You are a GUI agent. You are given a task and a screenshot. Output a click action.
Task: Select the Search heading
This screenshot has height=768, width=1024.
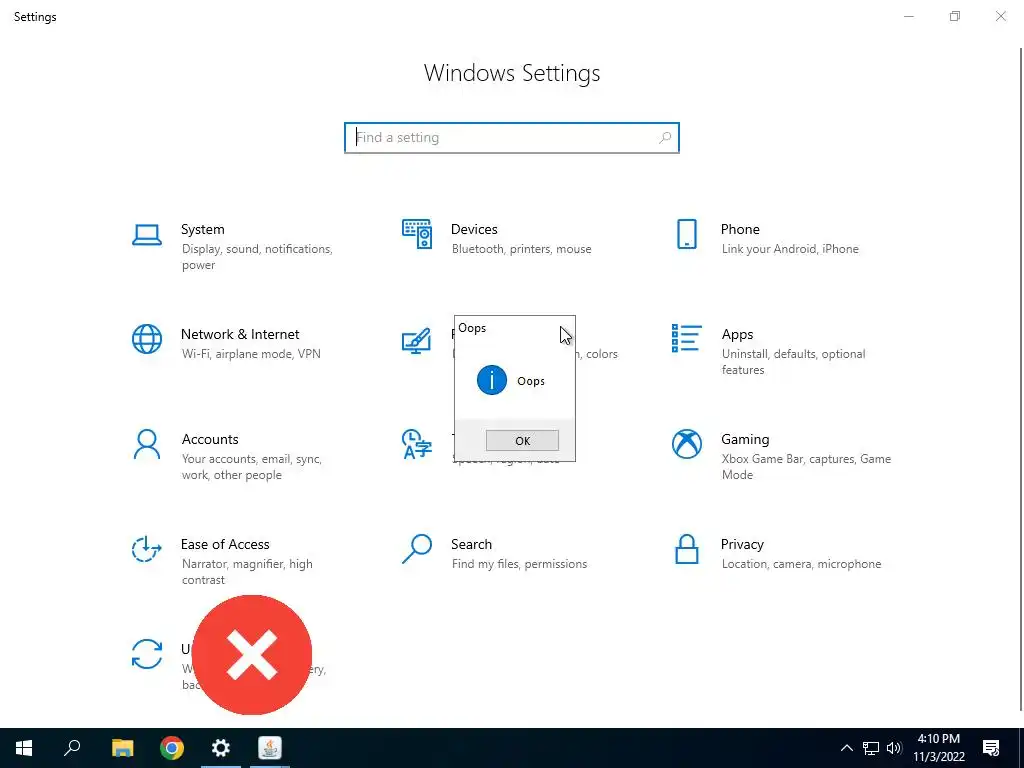pyautogui.click(x=471, y=544)
